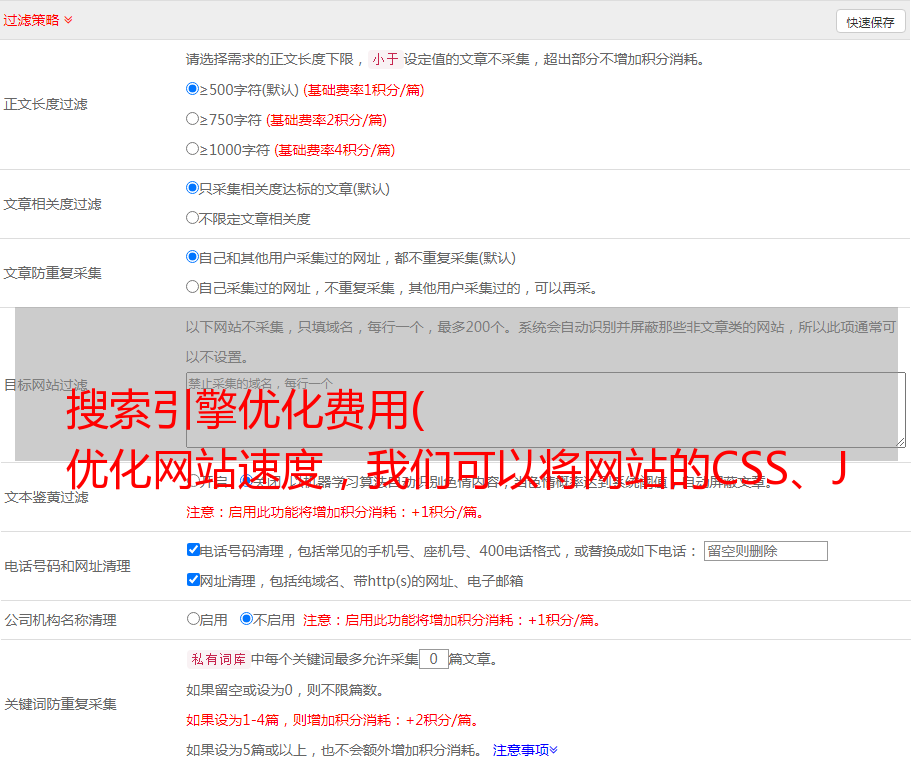Click the 公司机构名称清理 row label
Screen dimensions: 912x768
pyautogui.click(x=60, y=620)
